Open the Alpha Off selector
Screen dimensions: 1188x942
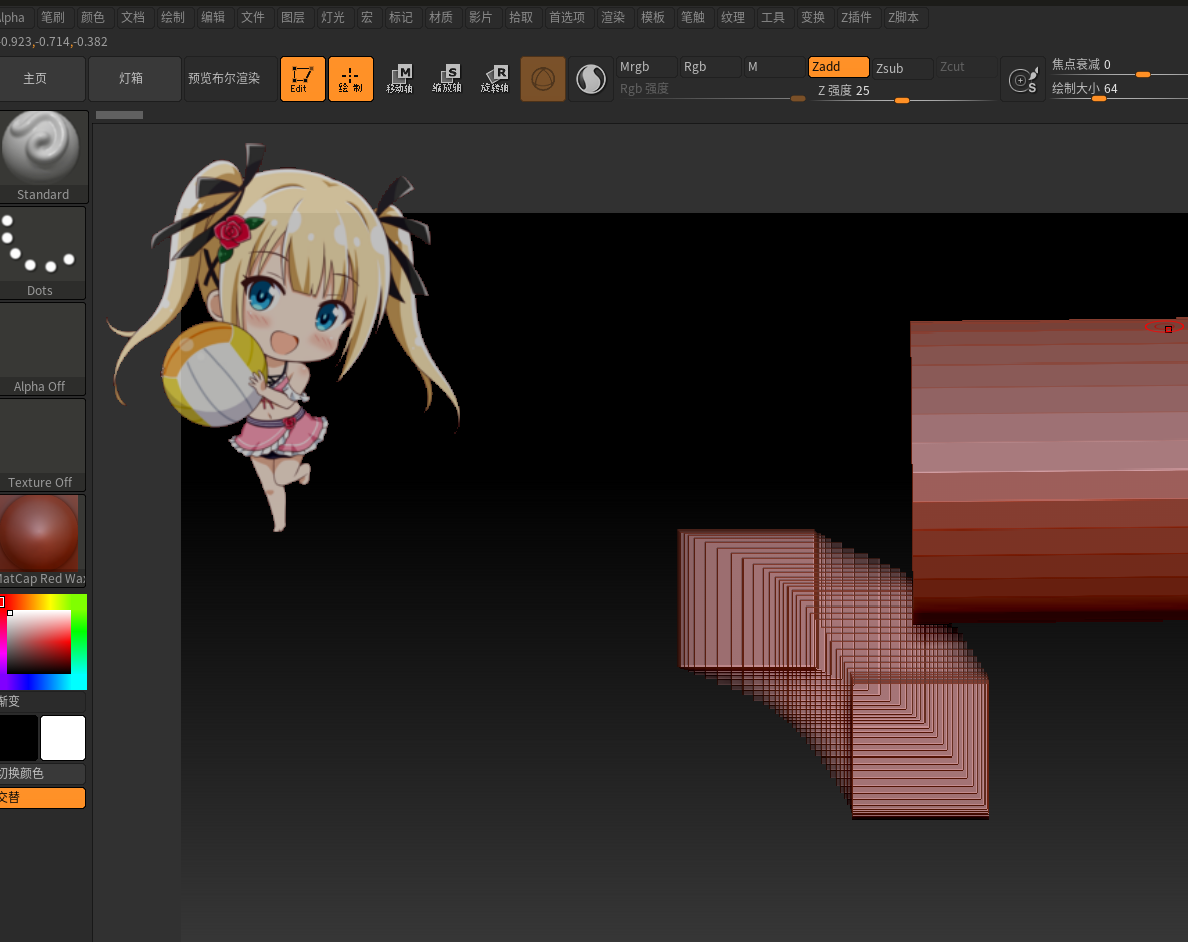tap(42, 349)
